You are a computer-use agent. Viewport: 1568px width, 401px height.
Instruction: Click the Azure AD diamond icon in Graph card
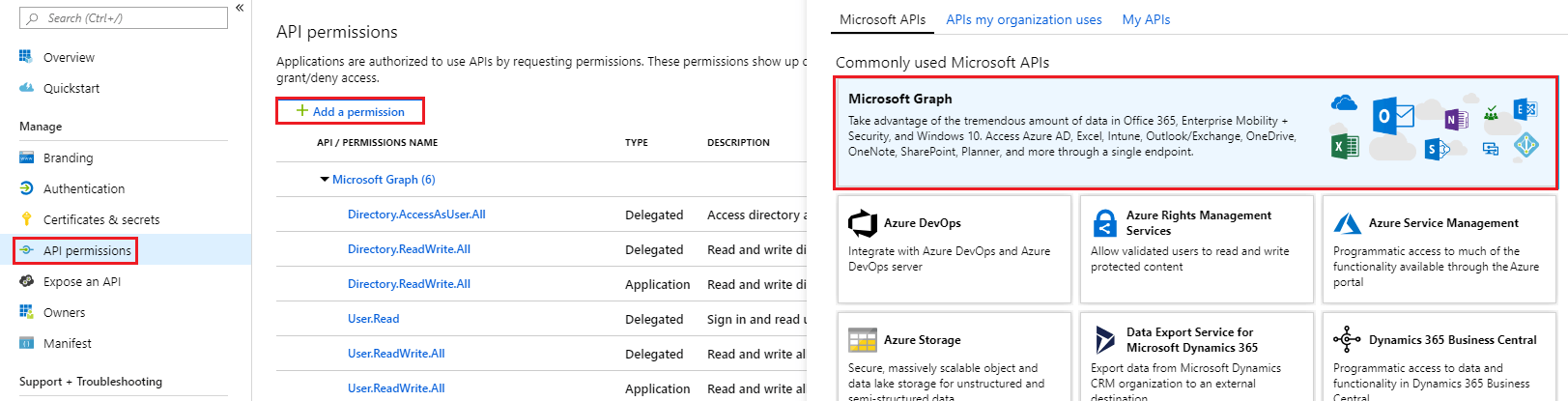point(1525,146)
